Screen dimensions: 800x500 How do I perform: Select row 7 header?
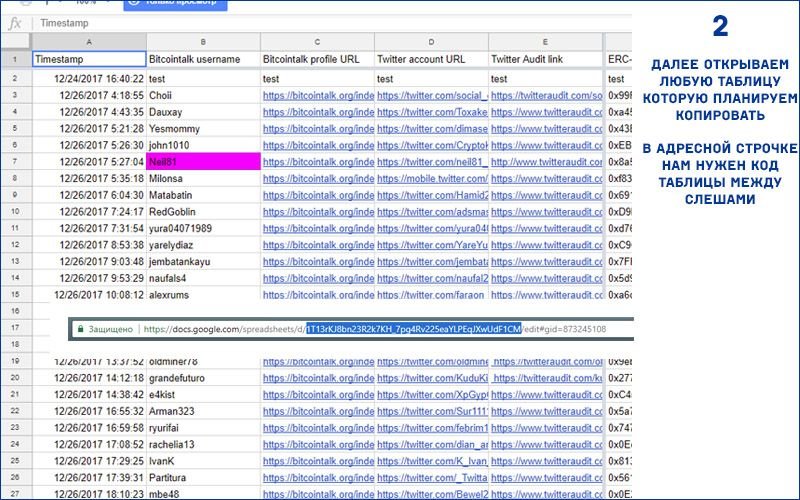click(x=15, y=162)
